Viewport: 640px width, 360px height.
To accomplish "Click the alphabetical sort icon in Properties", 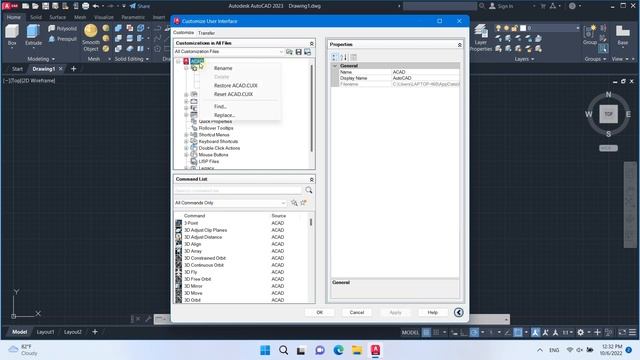I will (x=344, y=57).
